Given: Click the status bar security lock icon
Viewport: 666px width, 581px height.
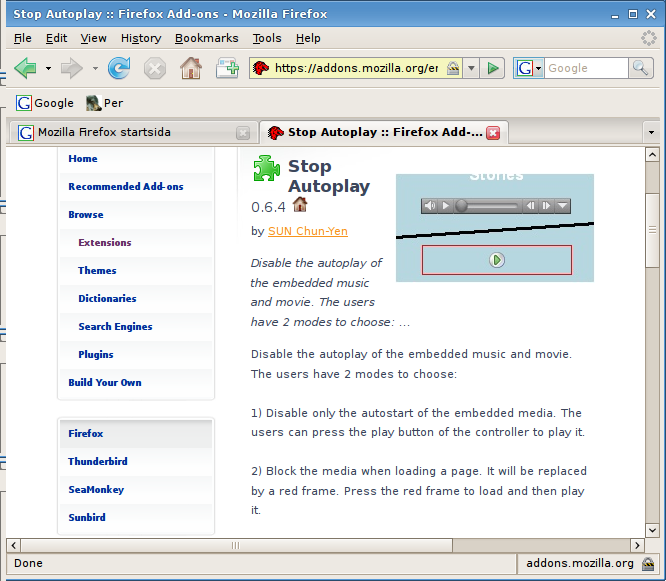Looking at the screenshot, I should pos(648,564).
